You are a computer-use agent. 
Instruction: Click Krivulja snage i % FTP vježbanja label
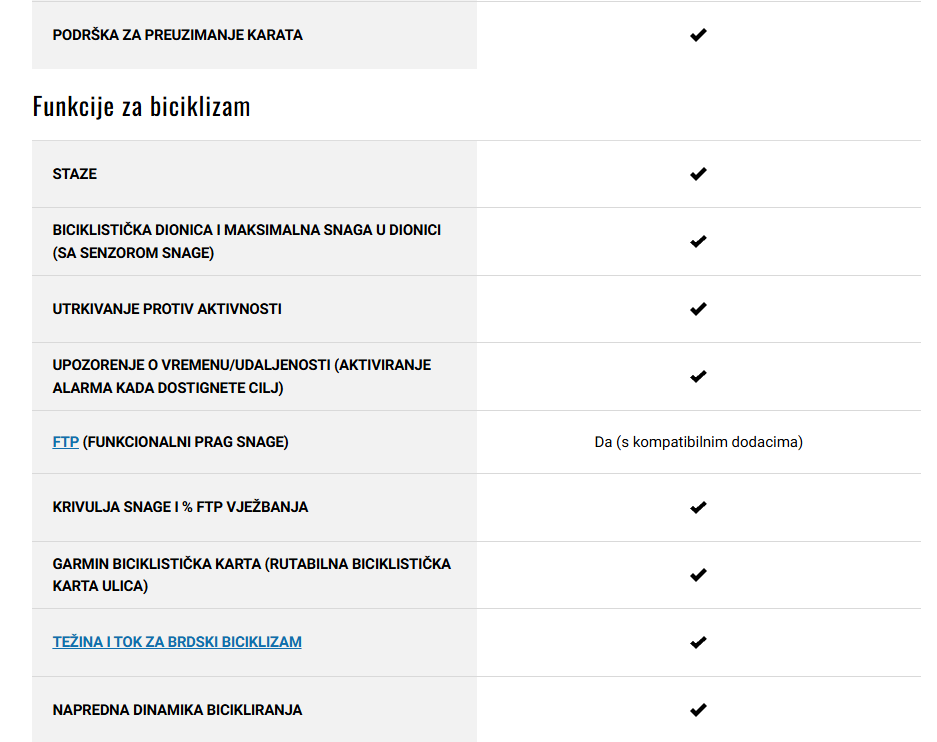[x=180, y=507]
